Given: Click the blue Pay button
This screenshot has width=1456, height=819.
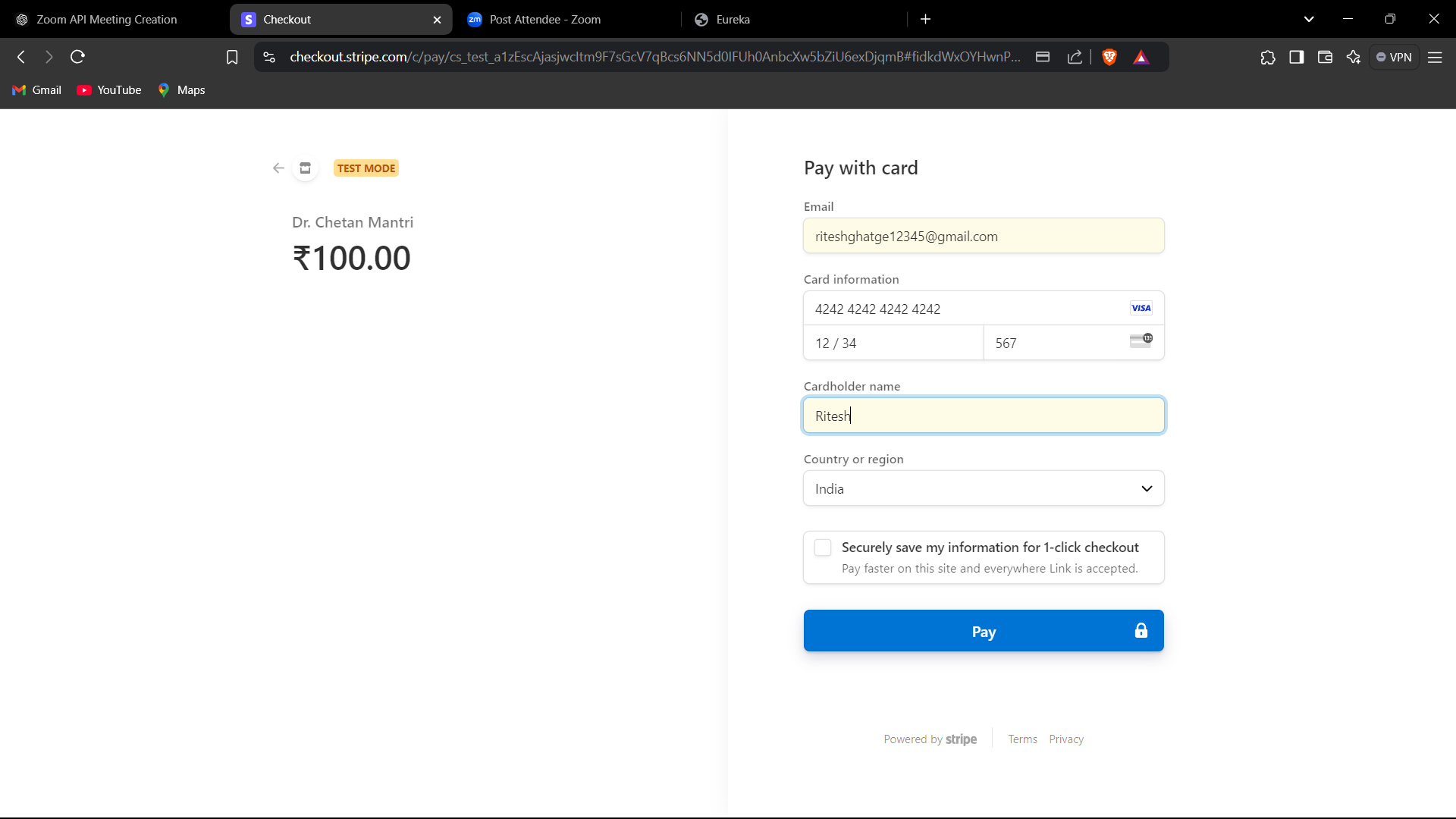Looking at the screenshot, I should [x=984, y=631].
